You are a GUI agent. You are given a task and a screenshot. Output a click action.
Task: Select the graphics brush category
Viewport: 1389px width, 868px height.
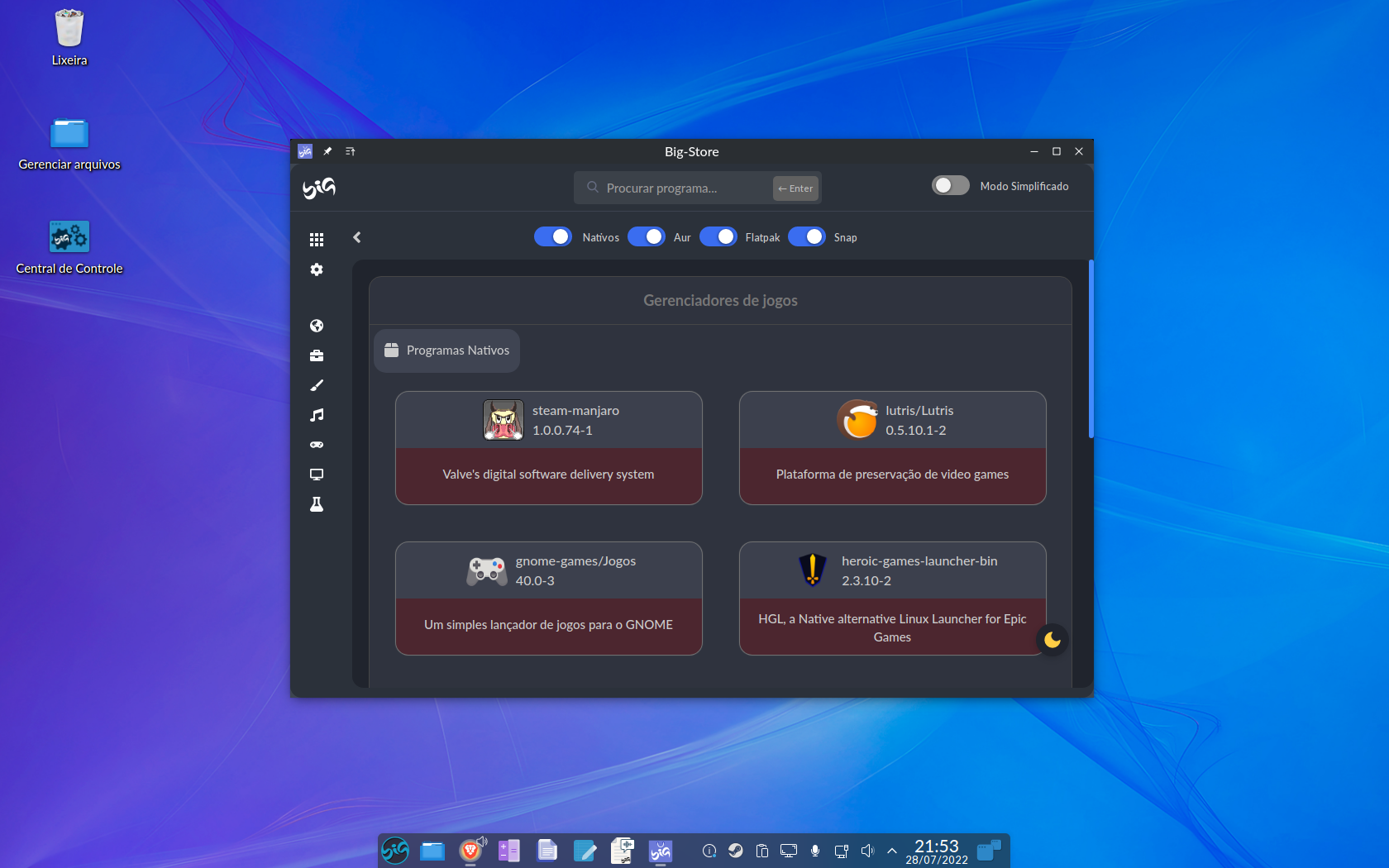click(317, 385)
